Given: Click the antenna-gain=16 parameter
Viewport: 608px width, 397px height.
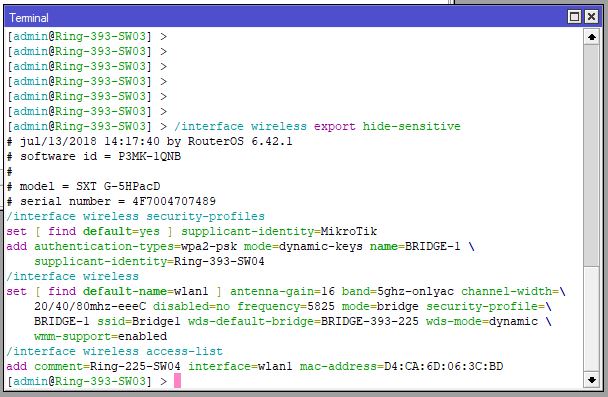Looking at the screenshot, I should point(282,292).
